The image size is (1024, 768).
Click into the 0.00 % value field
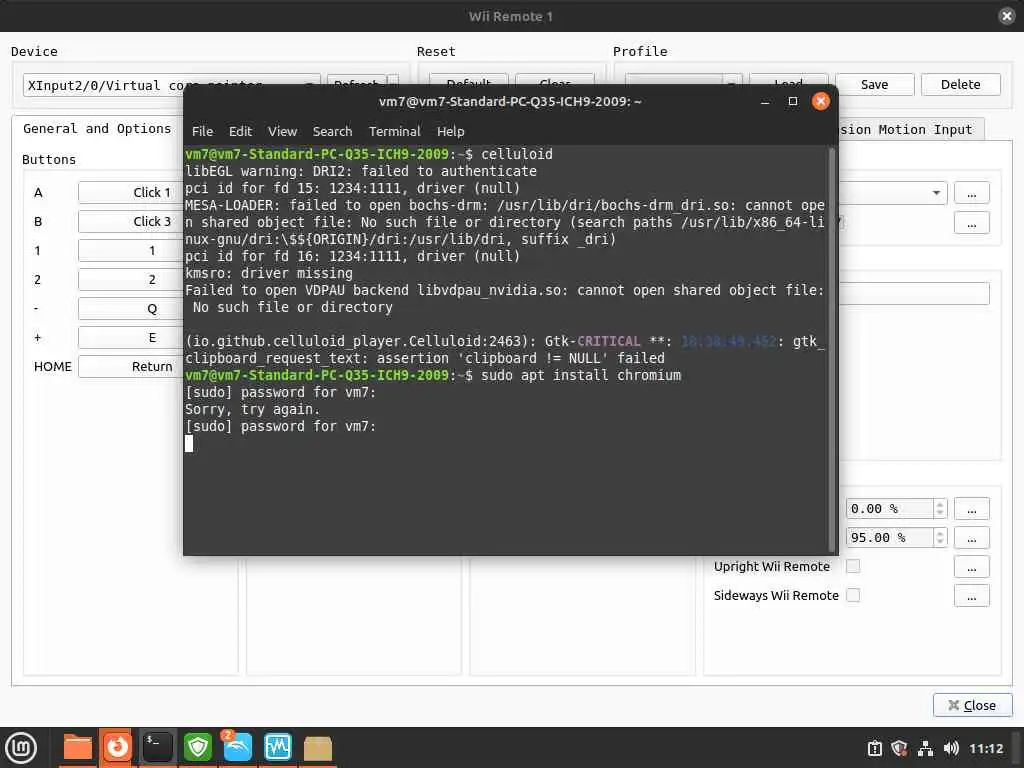point(889,509)
